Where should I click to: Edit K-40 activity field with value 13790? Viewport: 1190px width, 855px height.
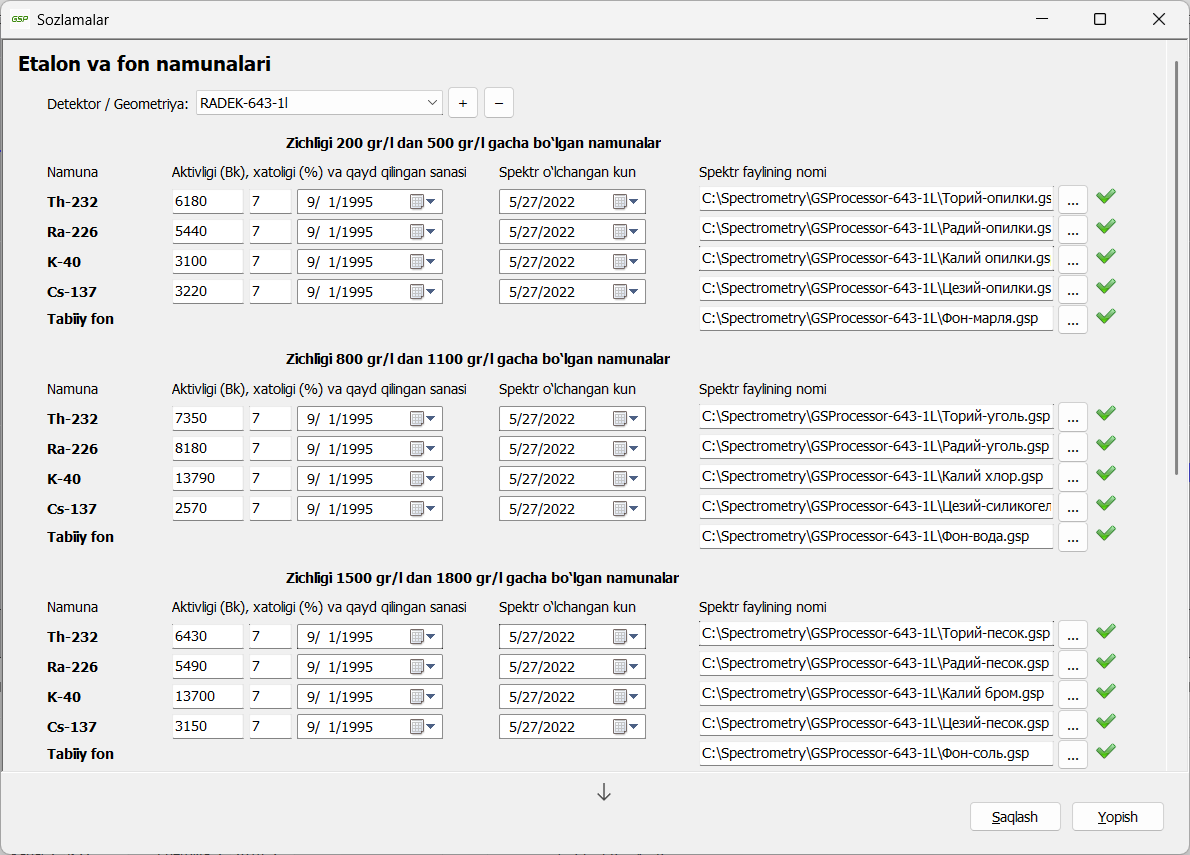207,479
